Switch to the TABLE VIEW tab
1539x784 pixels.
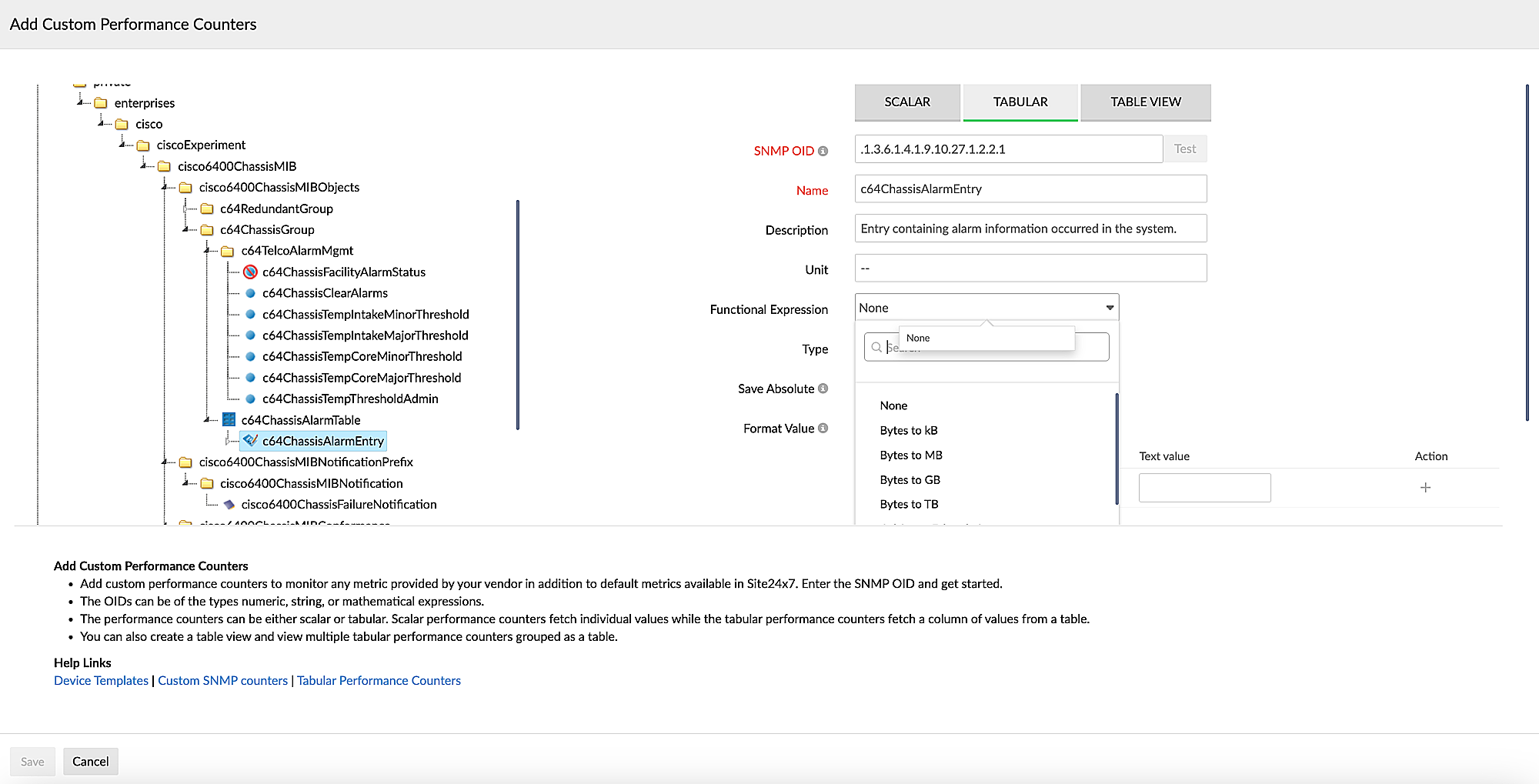1145,102
